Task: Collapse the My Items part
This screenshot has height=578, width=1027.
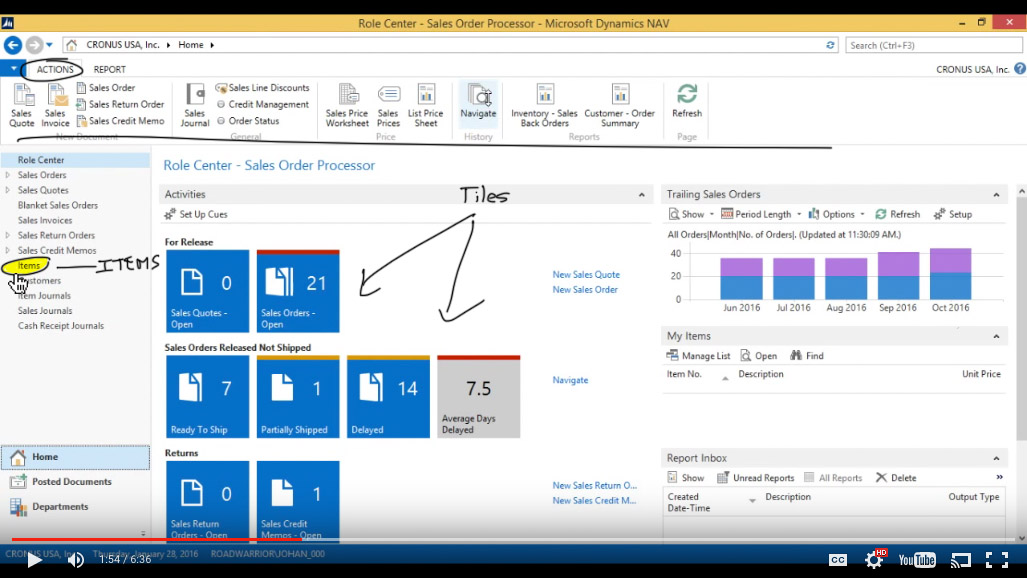Action: point(996,336)
